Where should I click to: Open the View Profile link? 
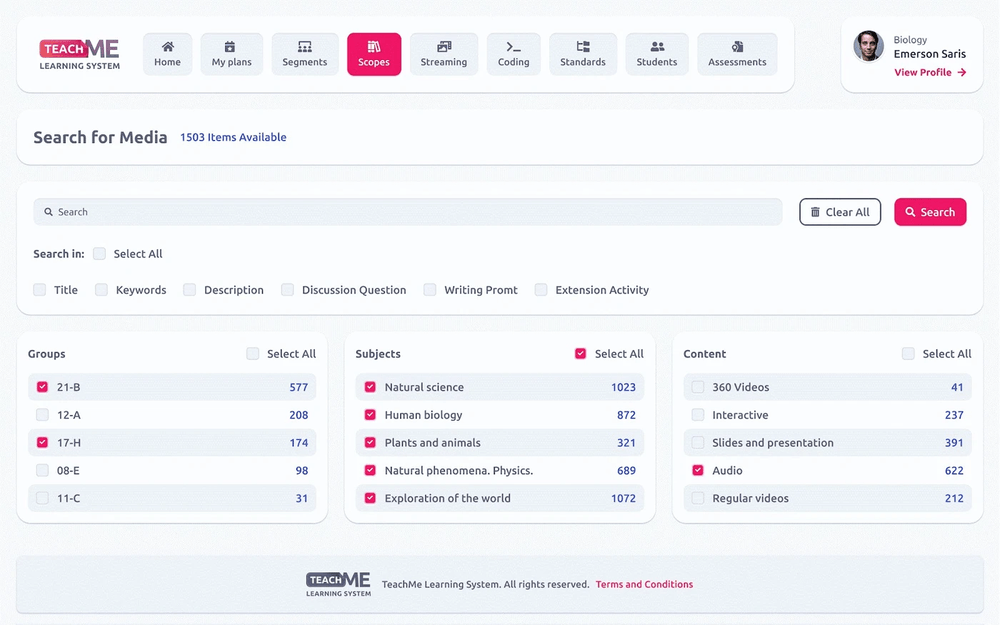tap(929, 73)
